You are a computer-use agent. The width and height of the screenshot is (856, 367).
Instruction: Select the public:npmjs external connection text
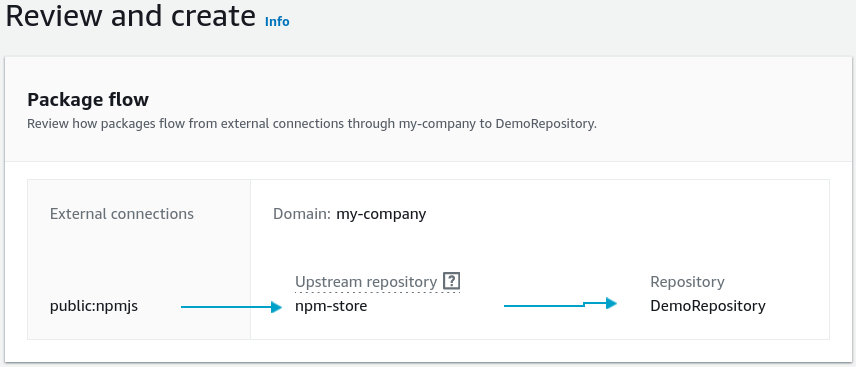click(94, 306)
